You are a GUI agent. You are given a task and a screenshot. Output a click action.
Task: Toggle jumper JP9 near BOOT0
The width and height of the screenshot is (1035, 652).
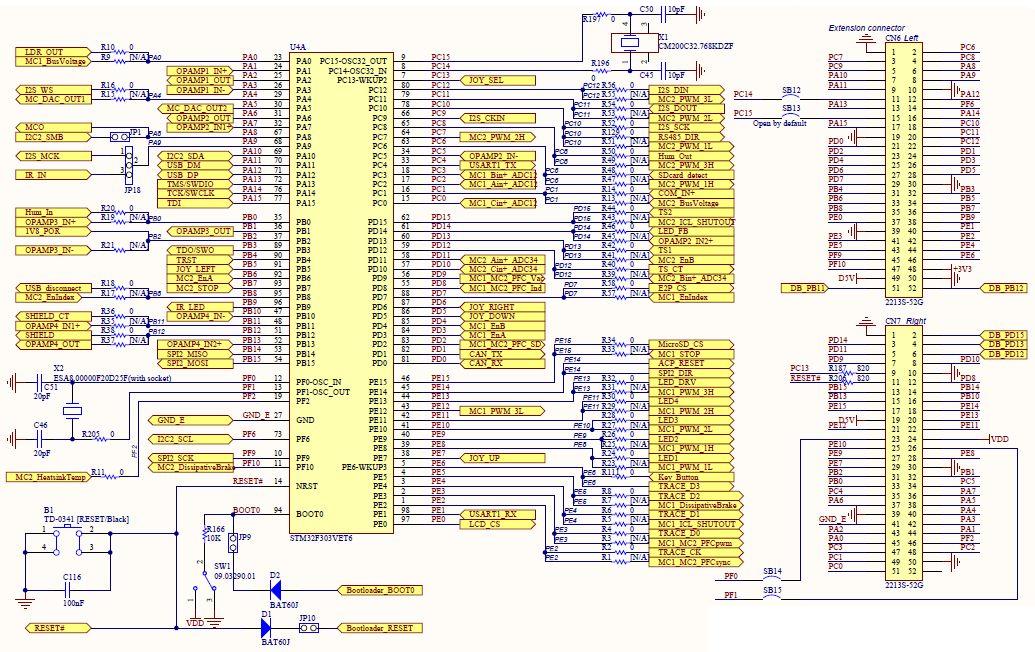click(234, 542)
